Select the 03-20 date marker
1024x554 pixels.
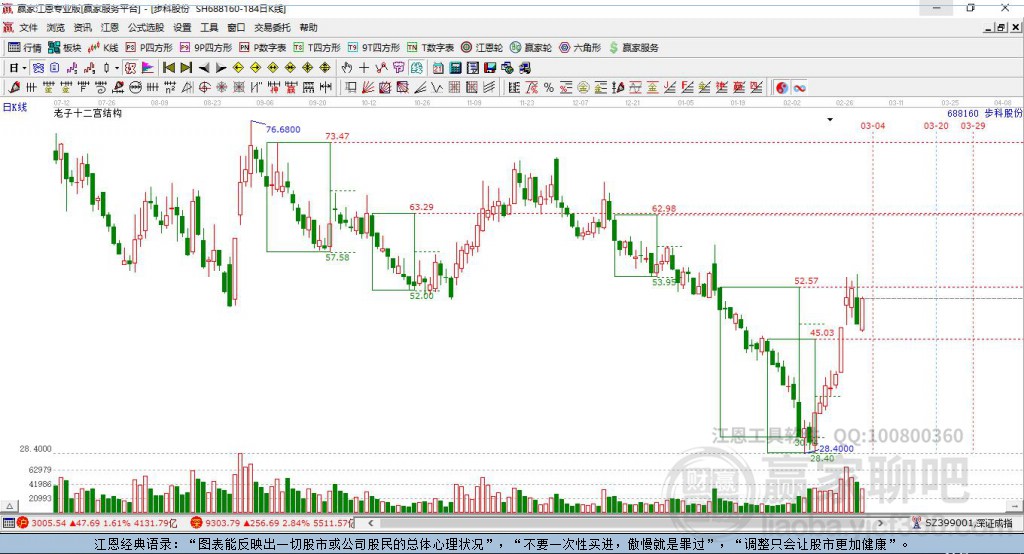click(x=936, y=125)
